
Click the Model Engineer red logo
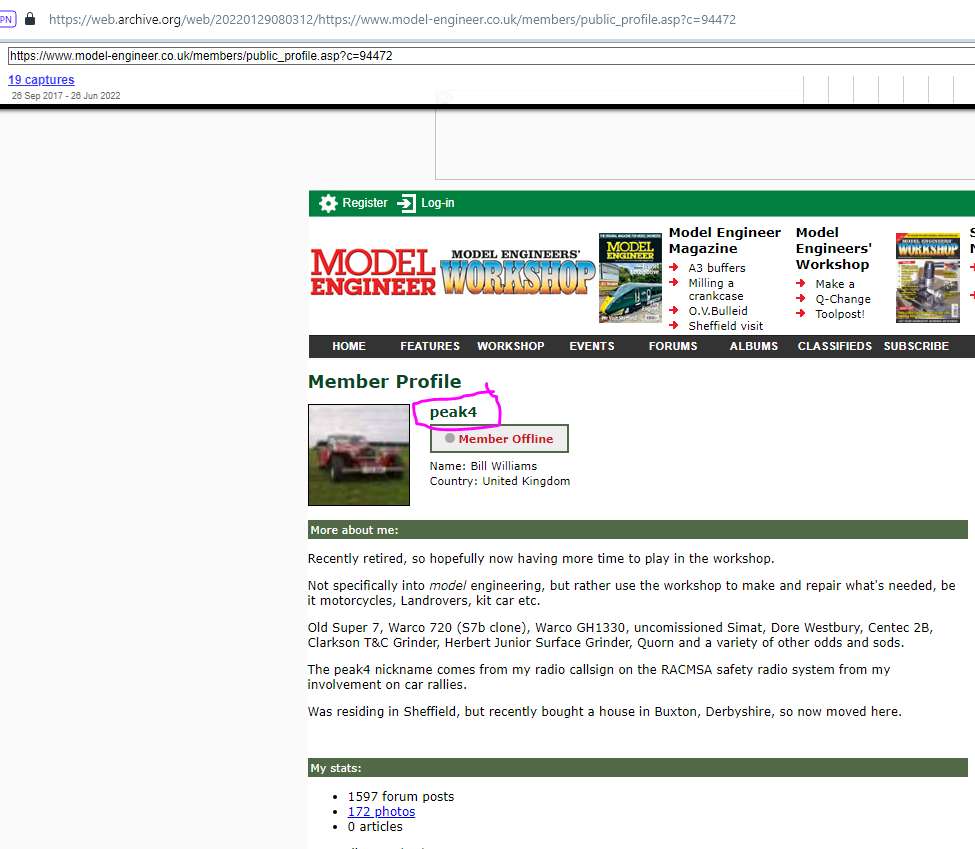coord(372,272)
